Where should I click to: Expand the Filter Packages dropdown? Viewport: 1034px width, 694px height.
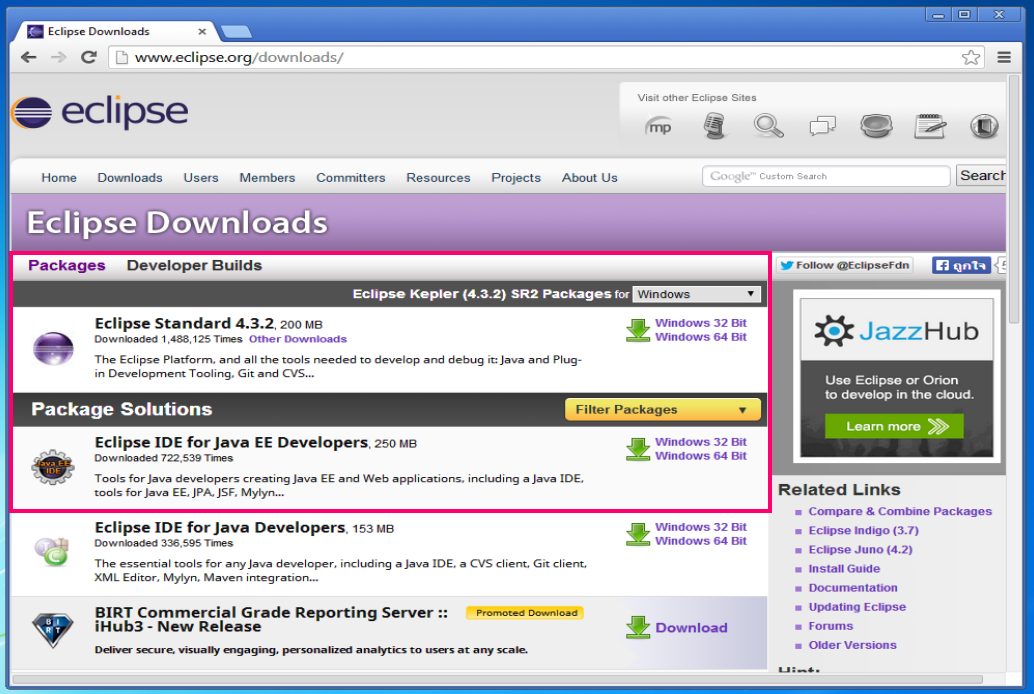pos(663,410)
